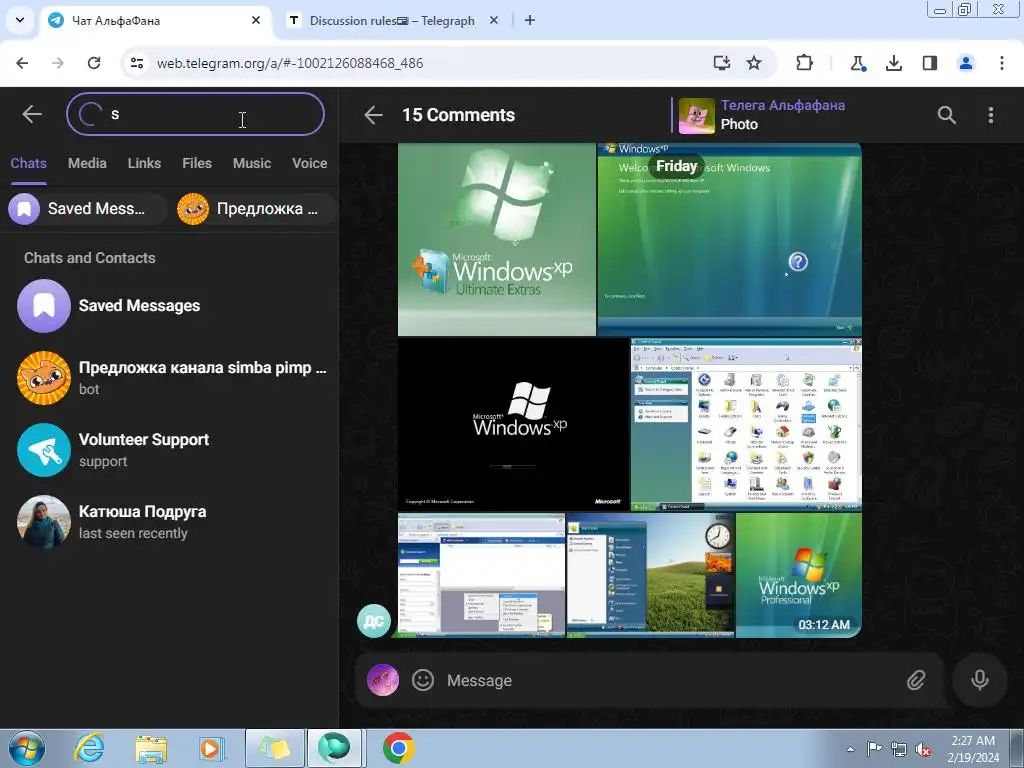1024x768 pixels.
Task: Open Предложка канала simba pimp bot chat
Action: click(x=170, y=377)
